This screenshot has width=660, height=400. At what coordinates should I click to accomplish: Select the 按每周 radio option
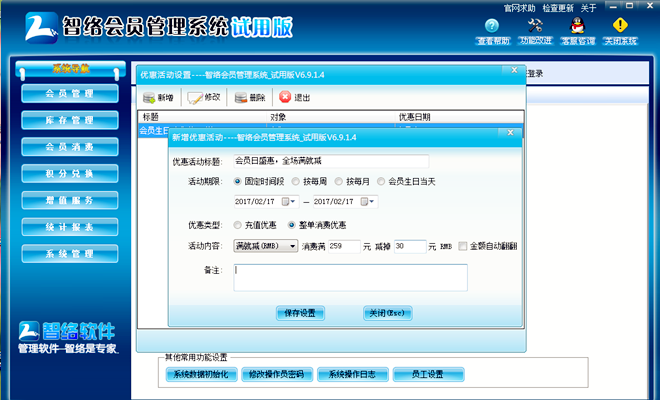tap(295, 181)
